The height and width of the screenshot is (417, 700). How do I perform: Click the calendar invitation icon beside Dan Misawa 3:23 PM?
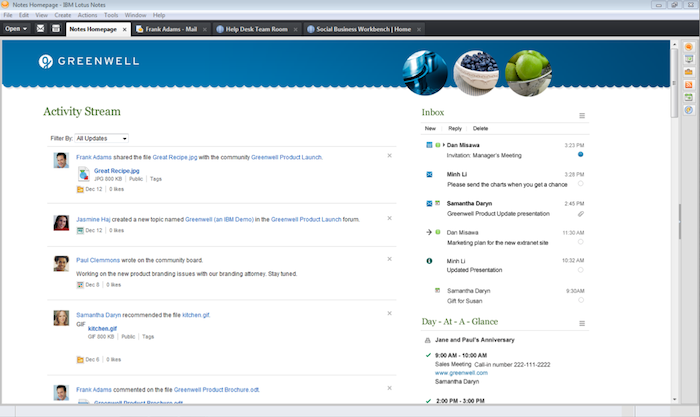429,145
